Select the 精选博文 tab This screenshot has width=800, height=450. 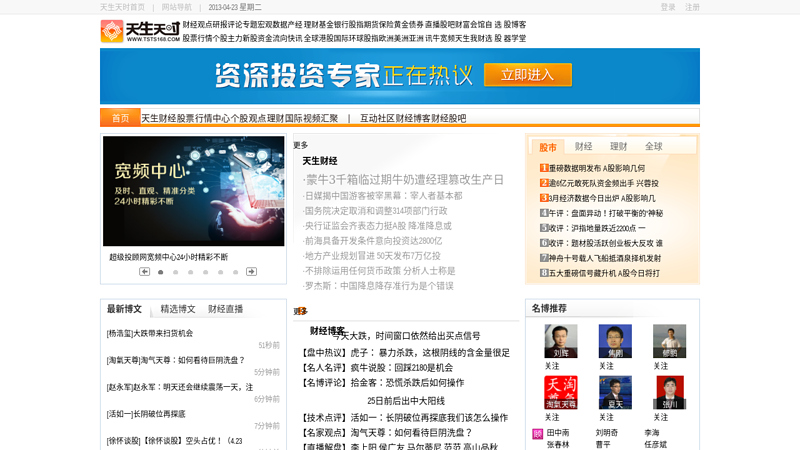point(178,309)
